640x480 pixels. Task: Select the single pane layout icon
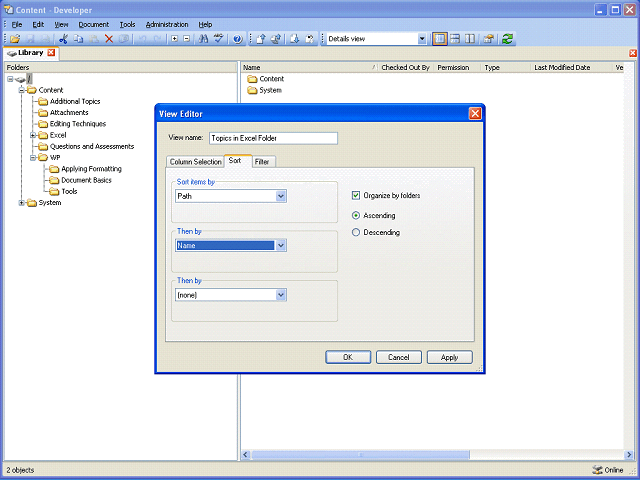440,39
